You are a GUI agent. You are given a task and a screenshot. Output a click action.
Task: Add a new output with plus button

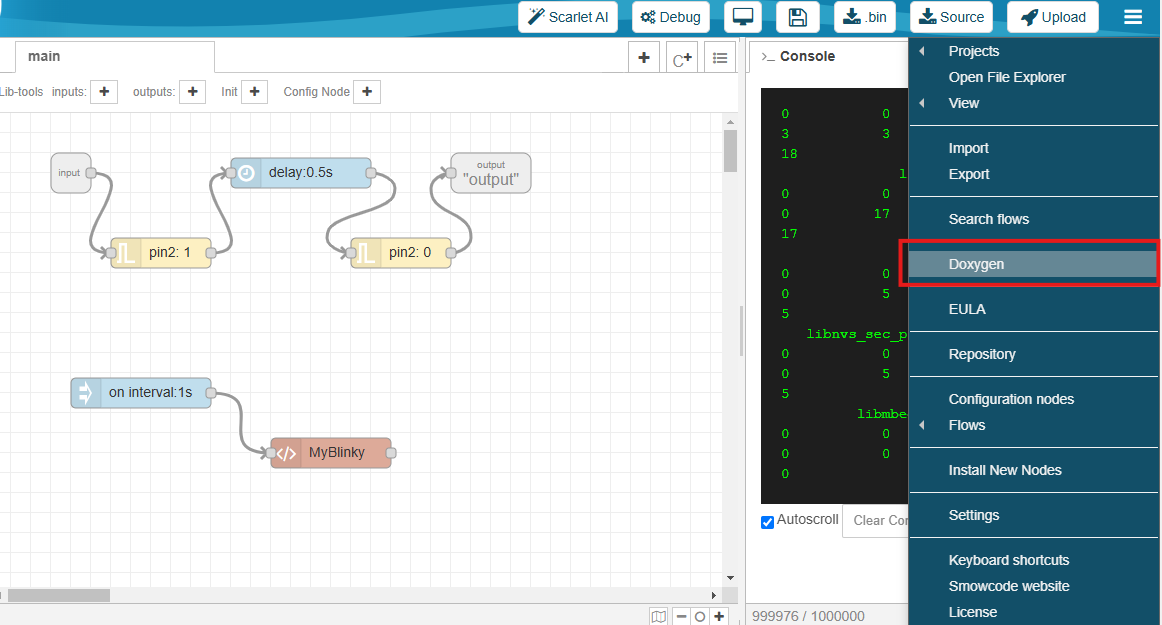(x=193, y=92)
